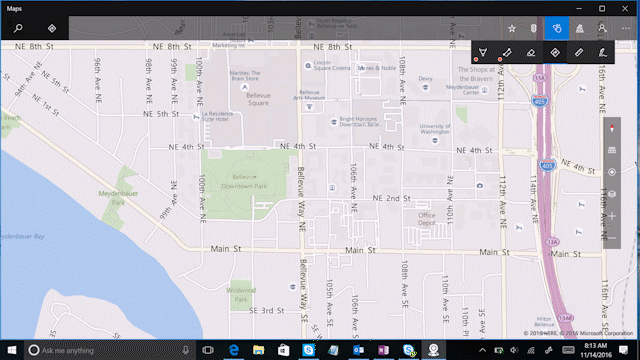The height and width of the screenshot is (360, 640).
Task: Launch Microsoft Edge from taskbar
Action: pyautogui.click(x=233, y=350)
